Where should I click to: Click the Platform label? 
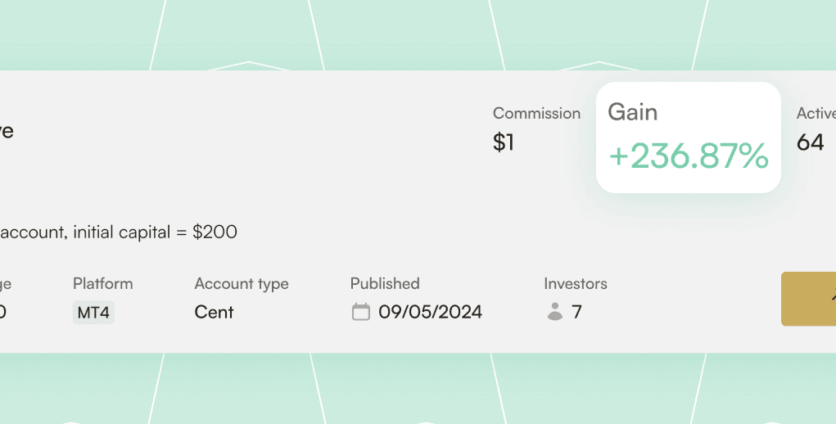click(x=103, y=284)
